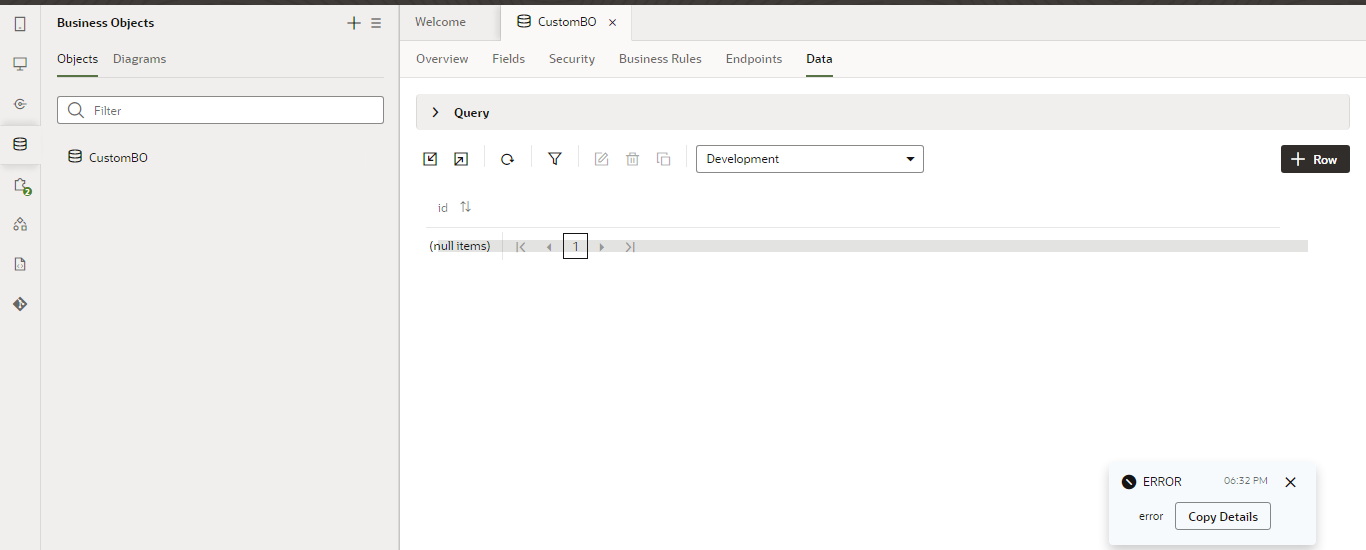Open the Services navigator icon
Viewport: 1366px width, 550px height.
20,104
